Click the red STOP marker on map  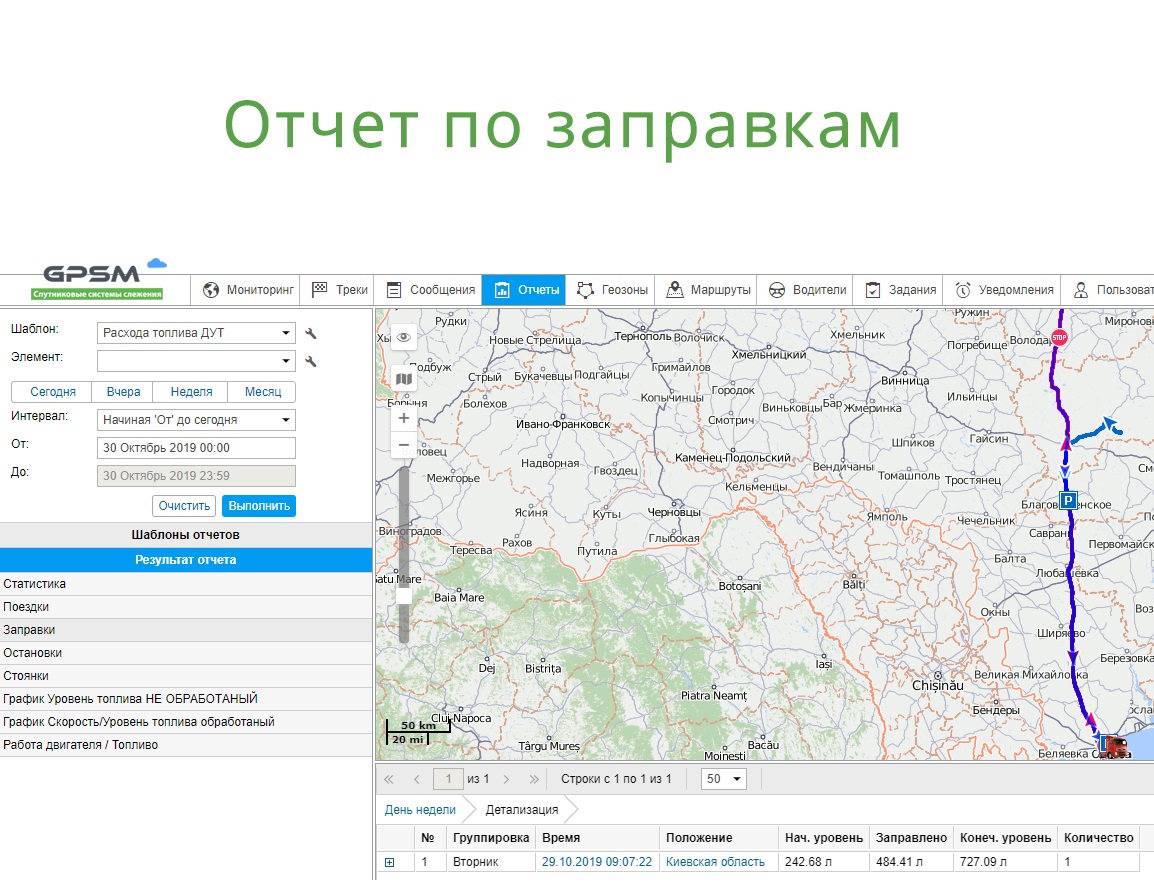click(x=1059, y=338)
